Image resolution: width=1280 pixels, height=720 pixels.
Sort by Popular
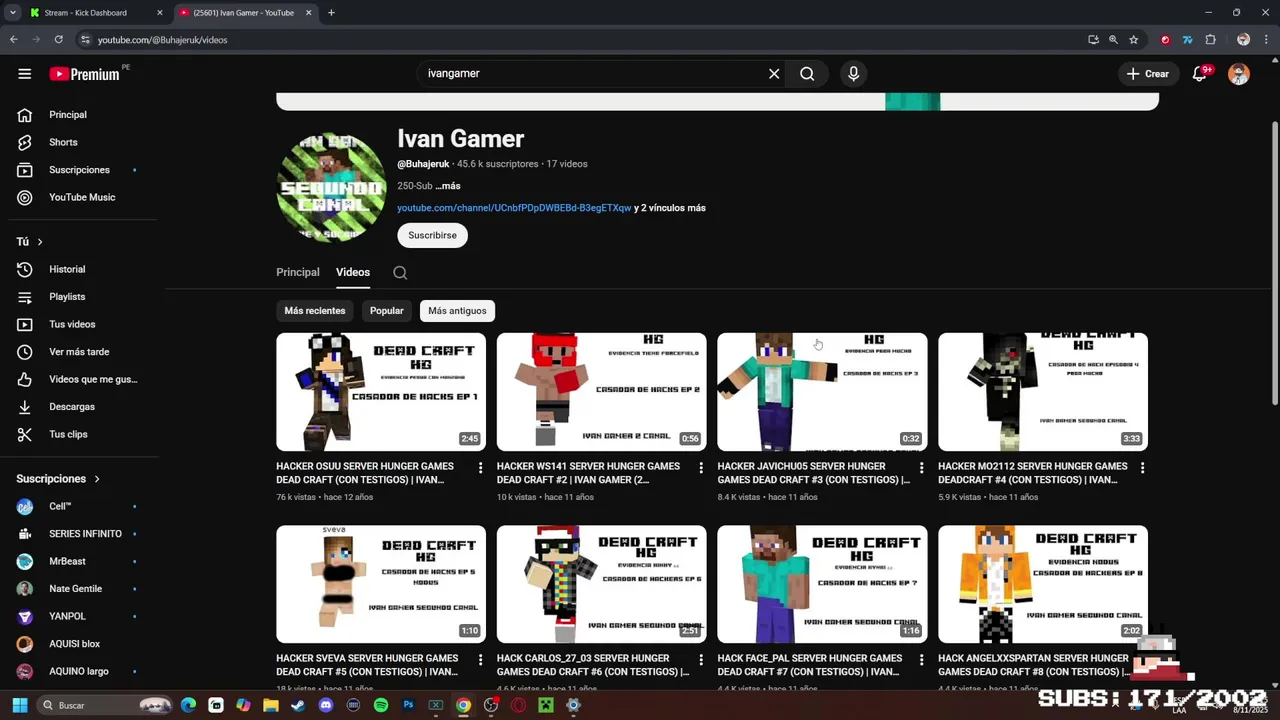click(x=387, y=311)
